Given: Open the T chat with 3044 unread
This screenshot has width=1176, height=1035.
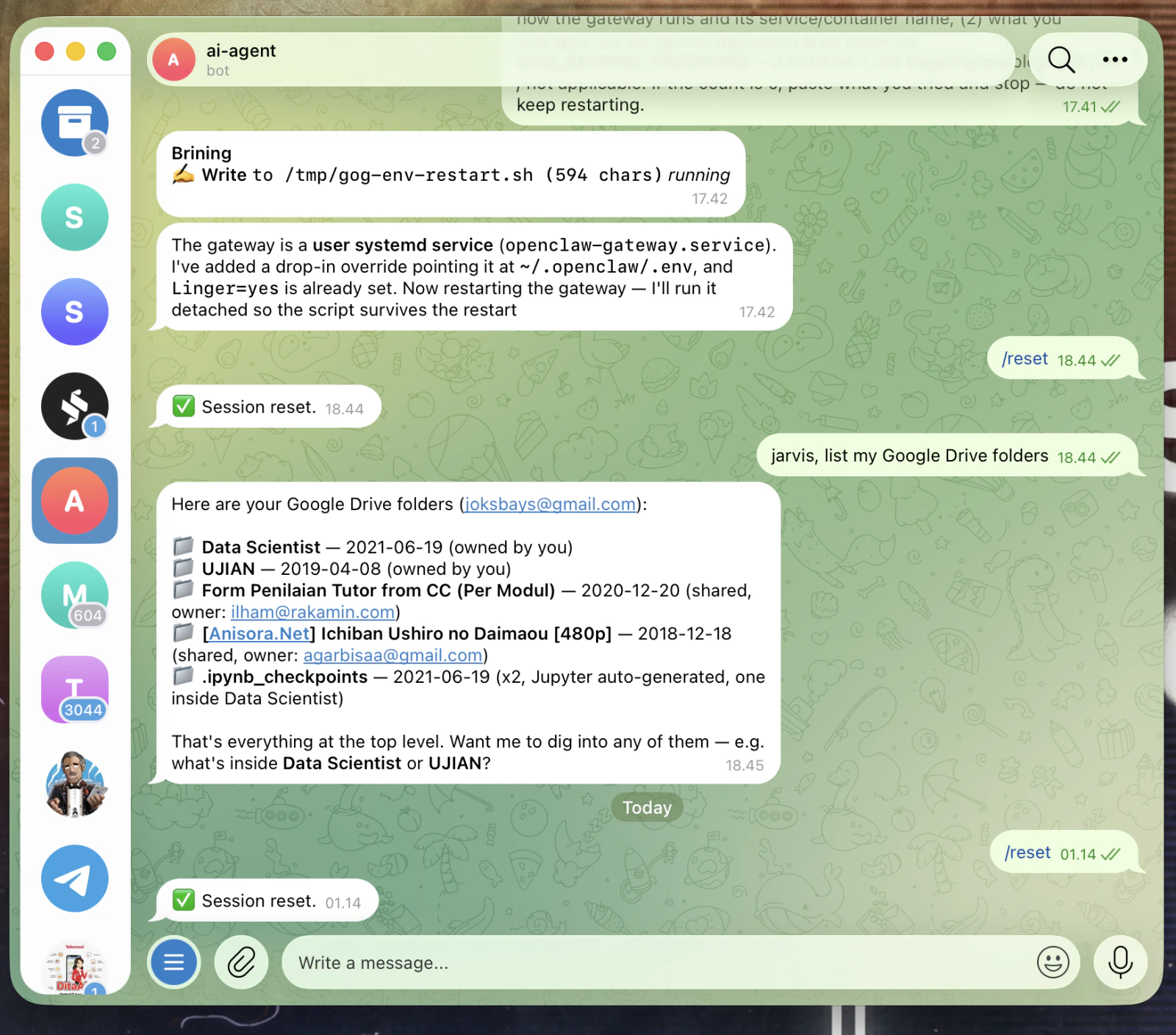Looking at the screenshot, I should [74, 690].
